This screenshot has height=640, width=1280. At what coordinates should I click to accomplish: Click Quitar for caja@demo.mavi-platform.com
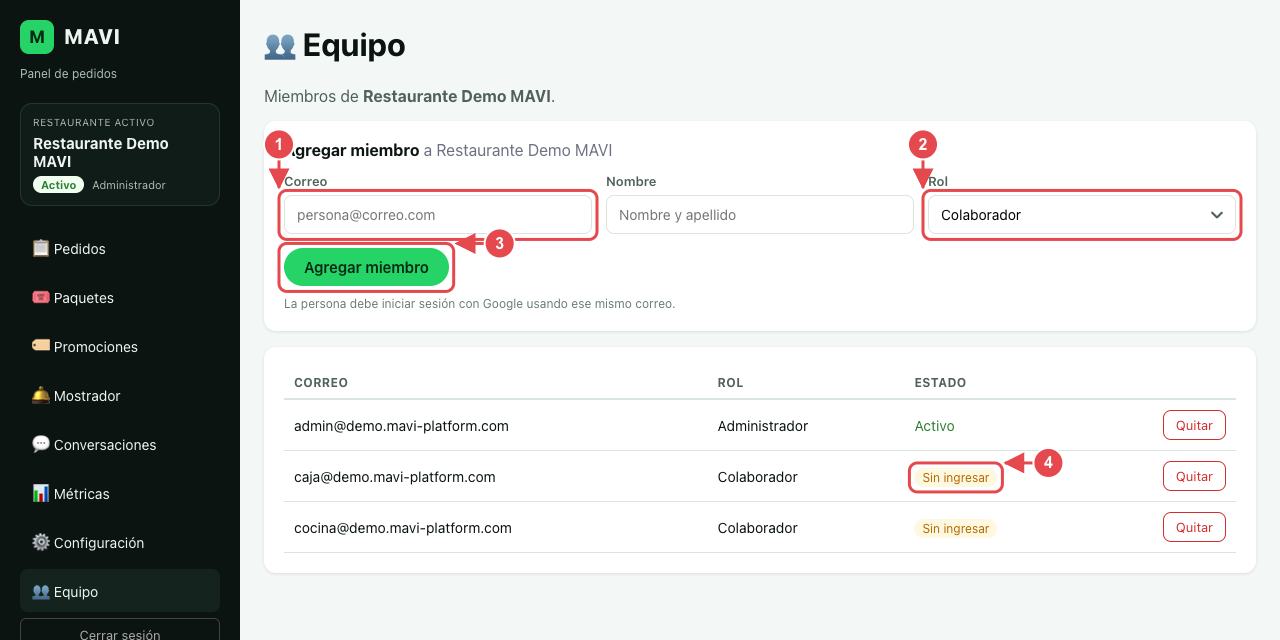pyautogui.click(x=1194, y=476)
